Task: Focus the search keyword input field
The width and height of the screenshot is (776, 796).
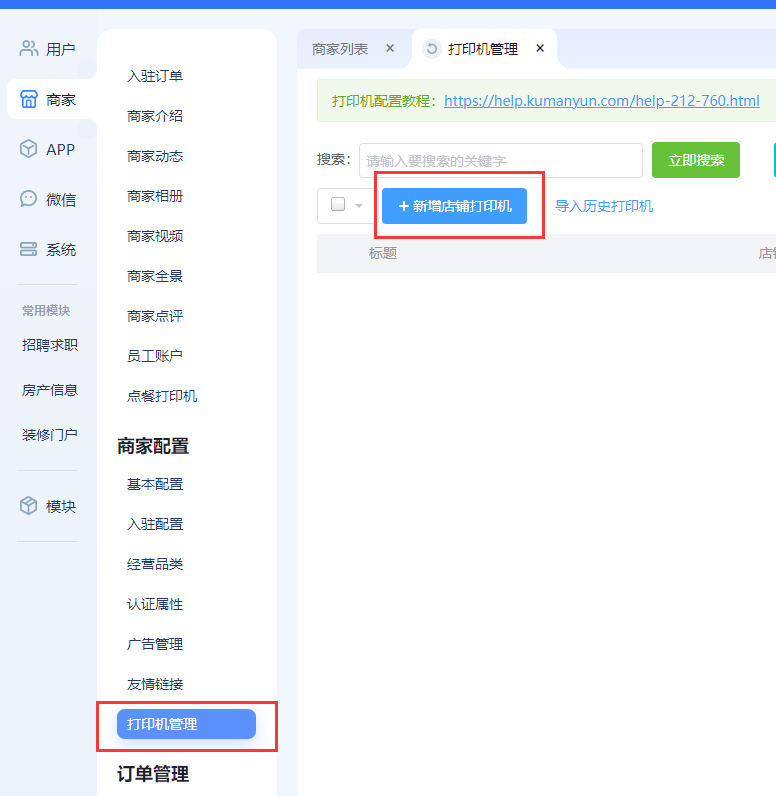Action: (500, 160)
